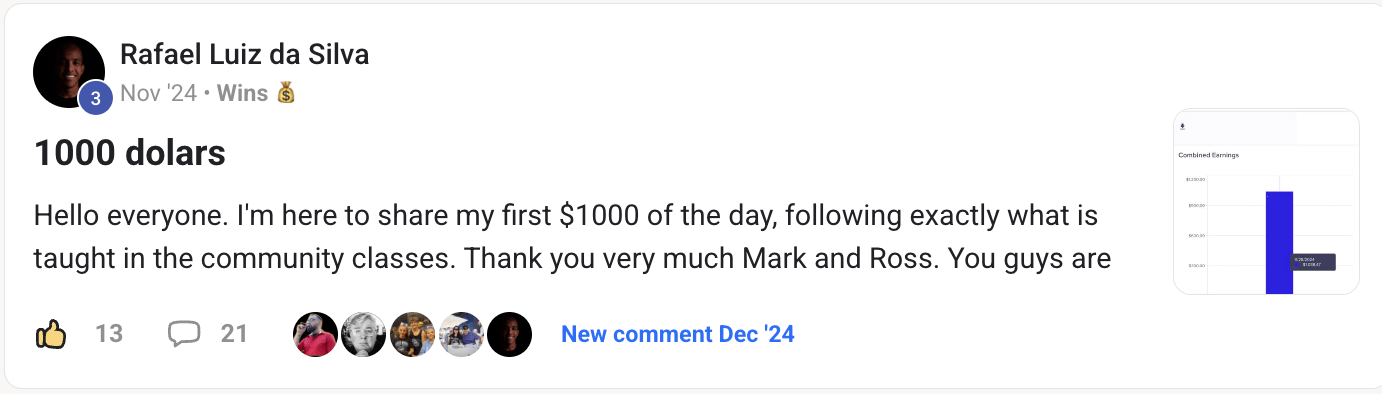Click the money bag emoji beside Wins
1382x394 pixels.
coord(286,94)
